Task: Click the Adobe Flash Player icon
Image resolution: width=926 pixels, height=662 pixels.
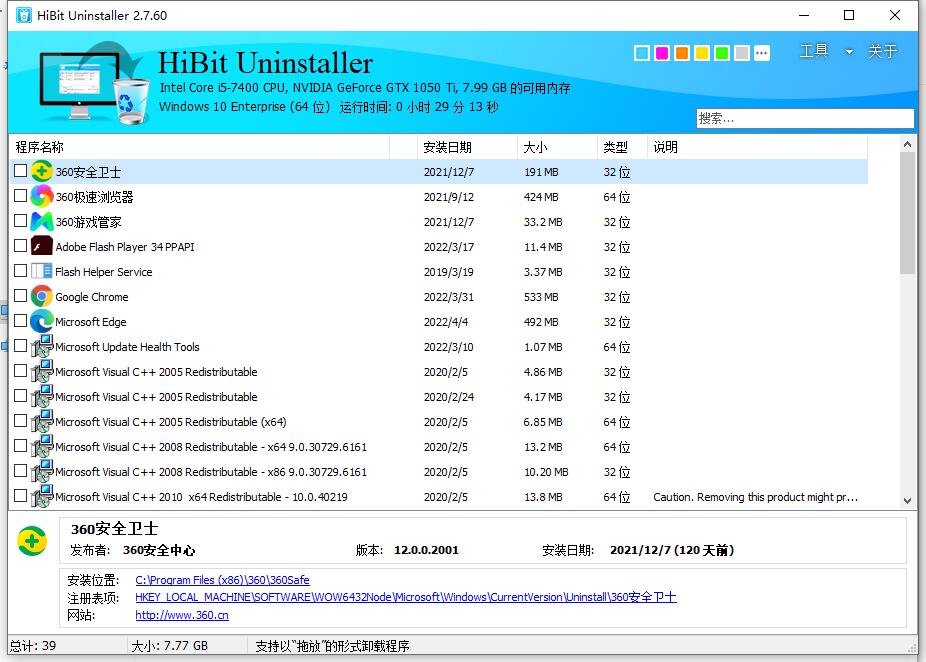Action: tap(41, 247)
